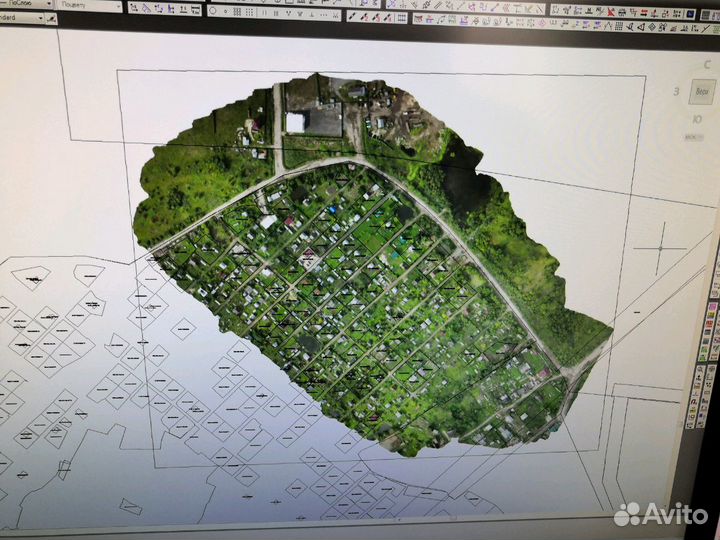
Task: Open the ПоСлою layer property dropdown
Action: pos(26,4)
